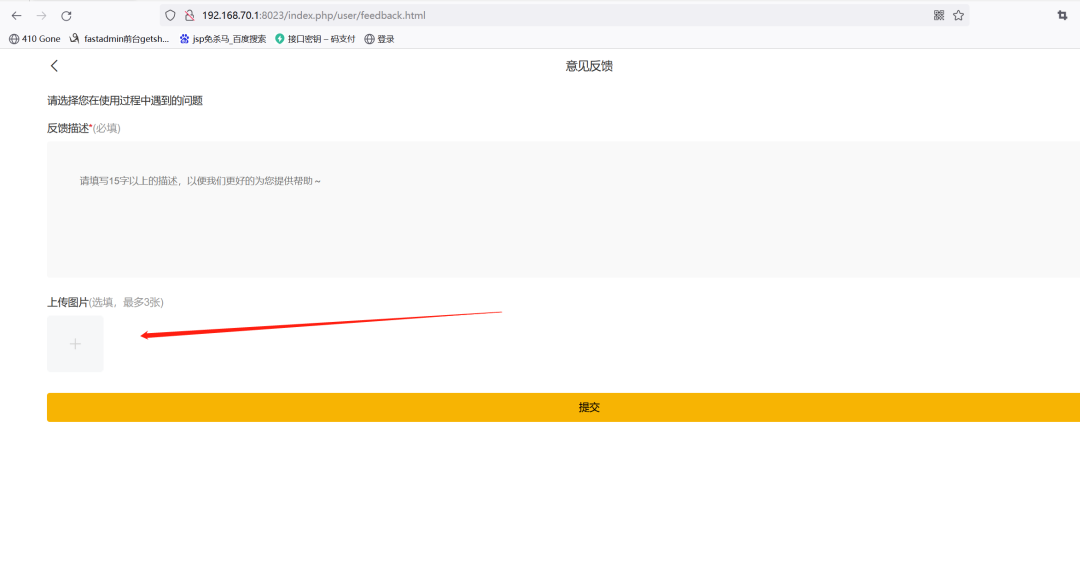The height and width of the screenshot is (573, 1080).
Task: Open the shield tracking protection icon
Action: [x=170, y=15]
